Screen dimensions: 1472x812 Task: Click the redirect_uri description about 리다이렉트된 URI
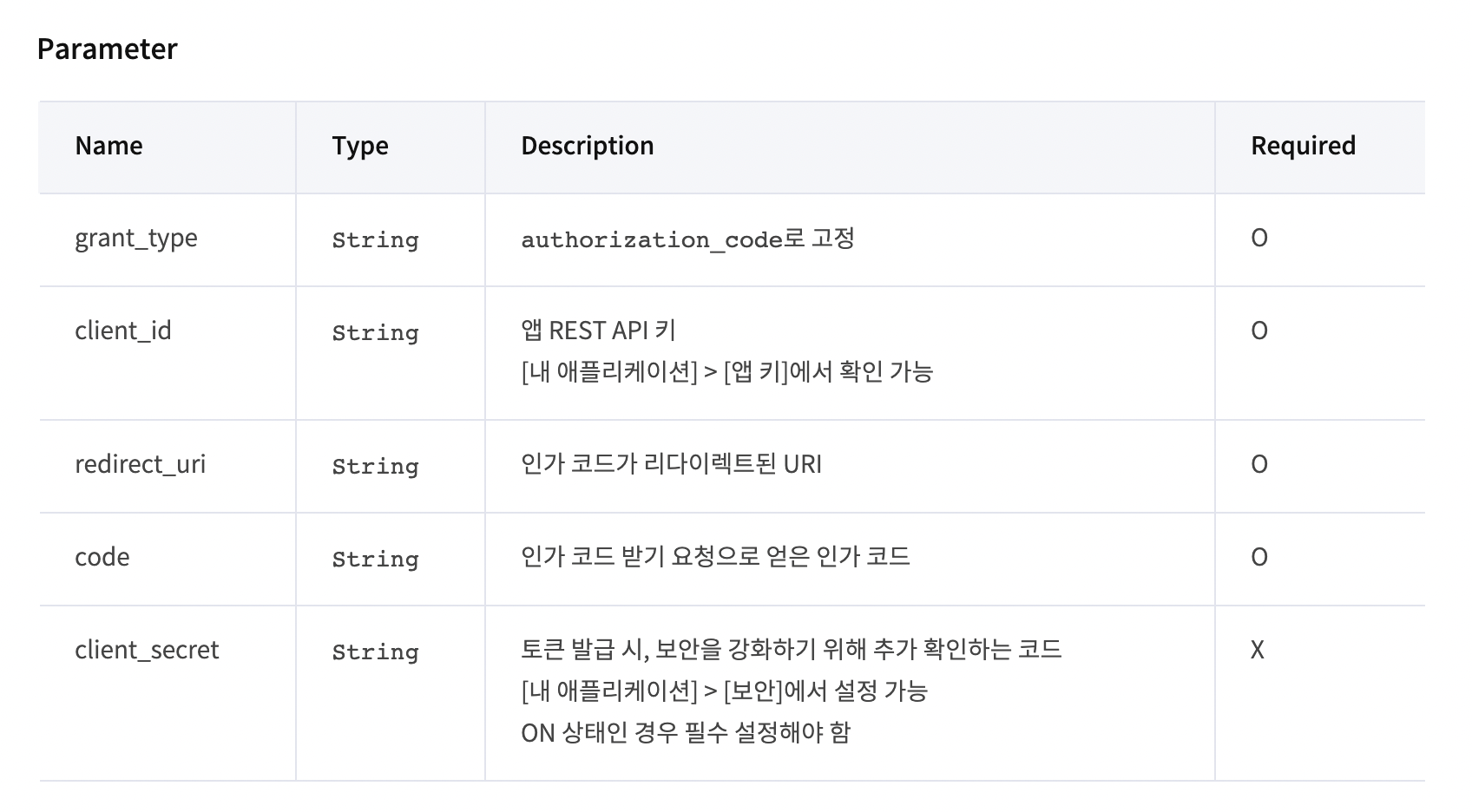point(671,464)
